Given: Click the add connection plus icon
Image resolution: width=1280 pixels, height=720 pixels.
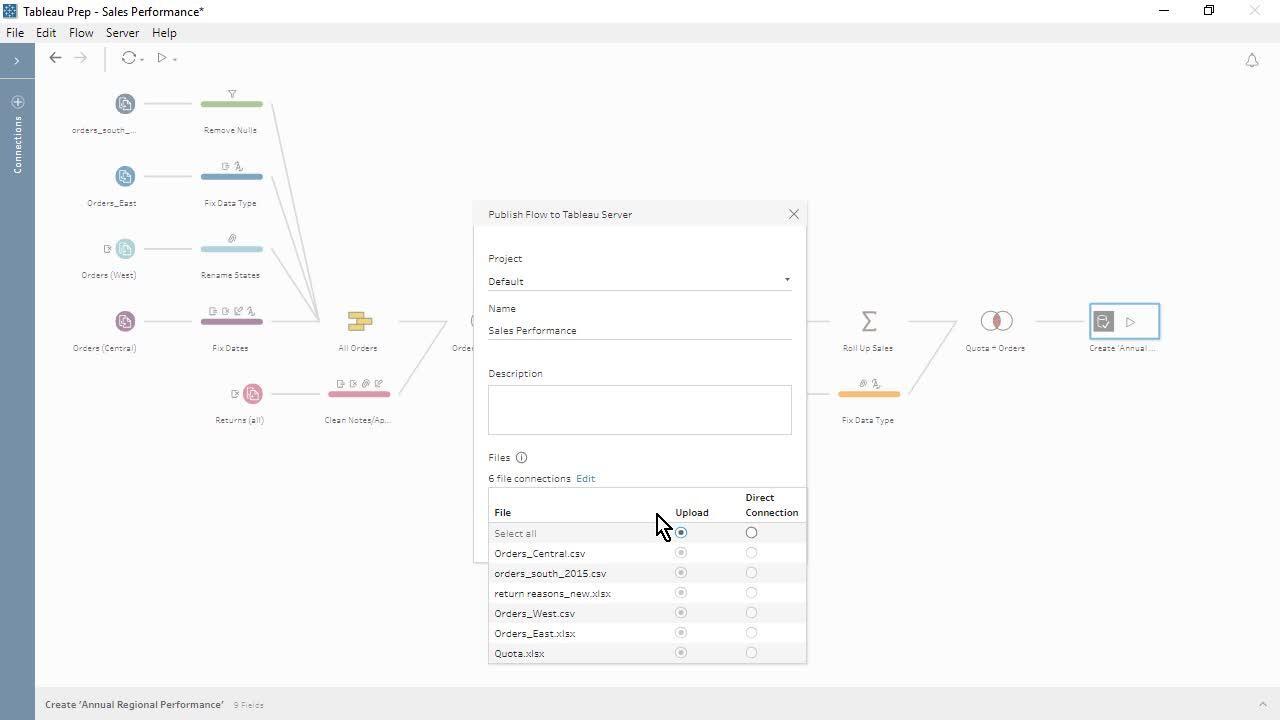Looking at the screenshot, I should (17, 102).
